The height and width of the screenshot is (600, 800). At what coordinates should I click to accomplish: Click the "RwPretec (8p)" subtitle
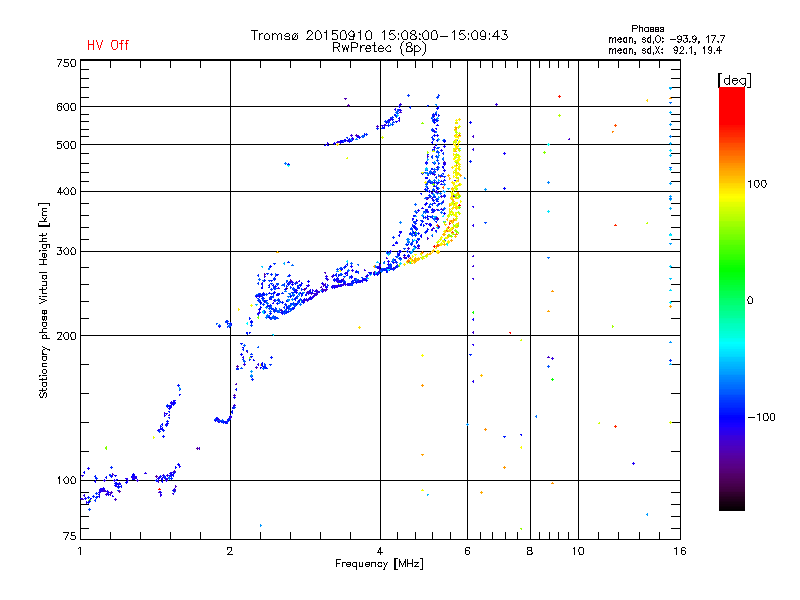click(379, 48)
